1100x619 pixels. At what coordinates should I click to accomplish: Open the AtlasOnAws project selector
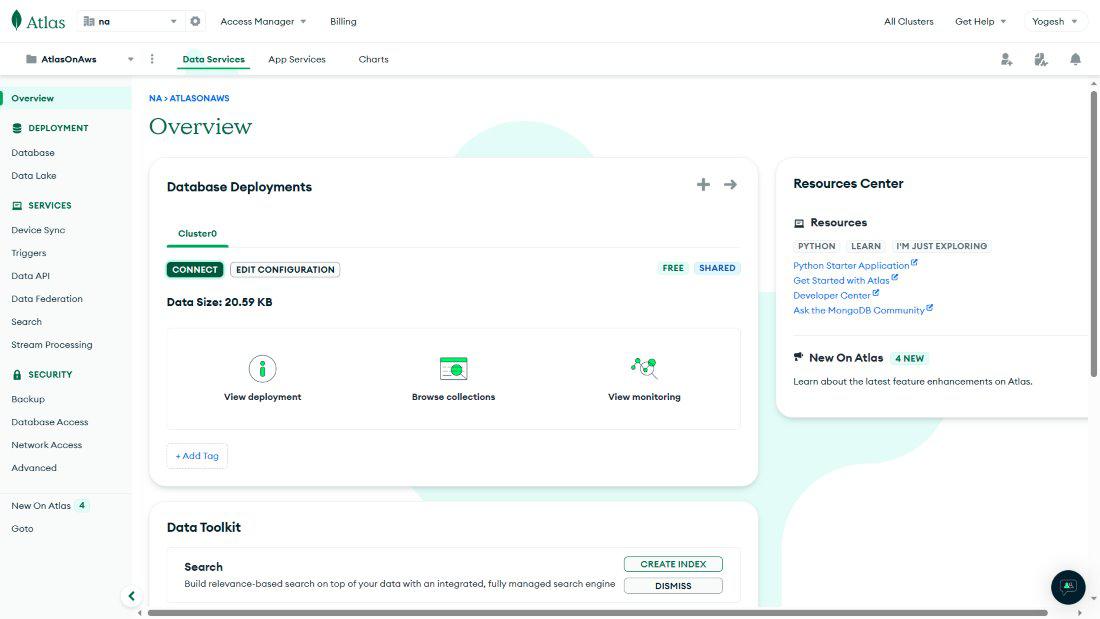pyautogui.click(x=79, y=59)
